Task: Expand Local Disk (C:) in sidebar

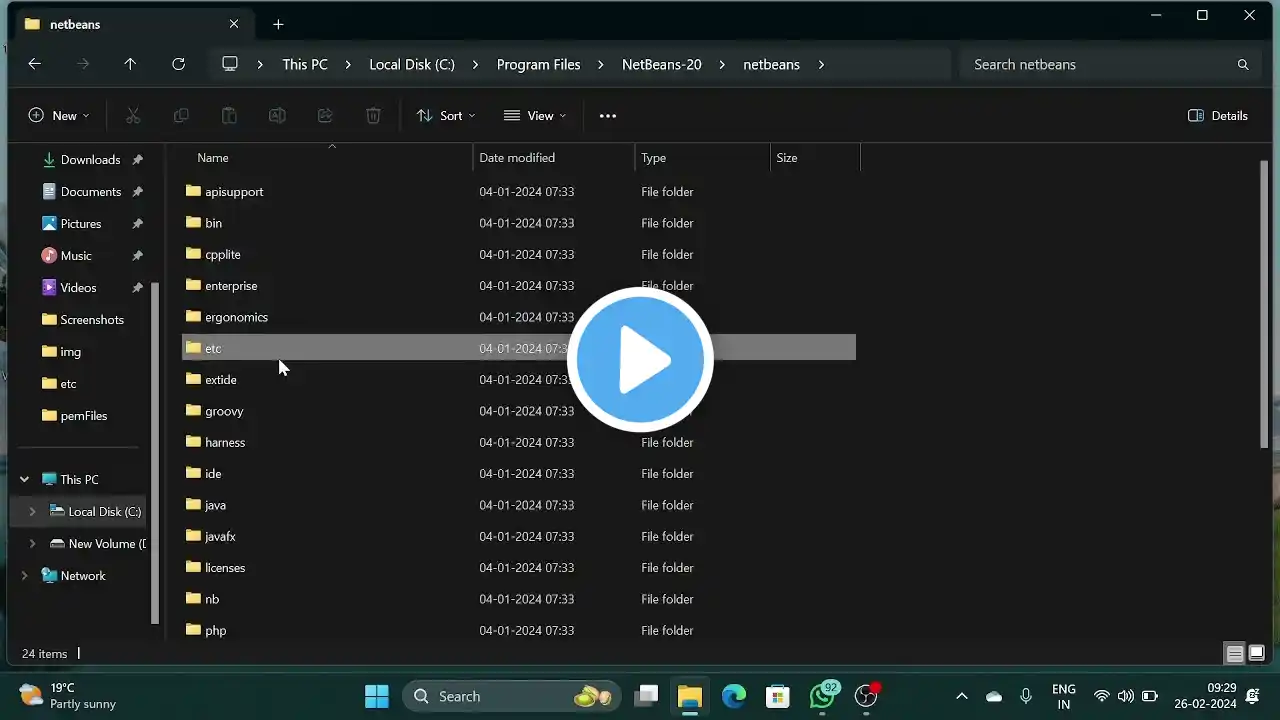Action: (x=33, y=512)
